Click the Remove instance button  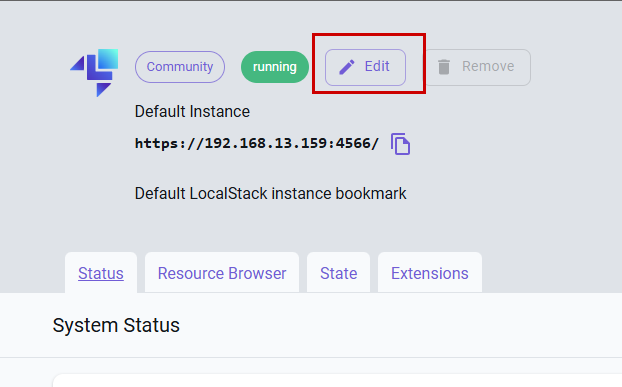[478, 67]
